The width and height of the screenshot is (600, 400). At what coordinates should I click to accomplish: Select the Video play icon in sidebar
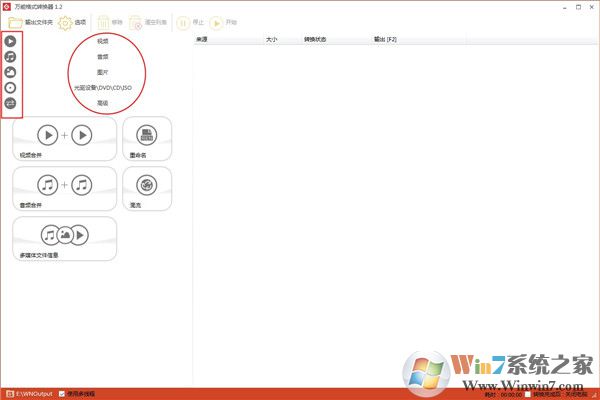[10, 41]
